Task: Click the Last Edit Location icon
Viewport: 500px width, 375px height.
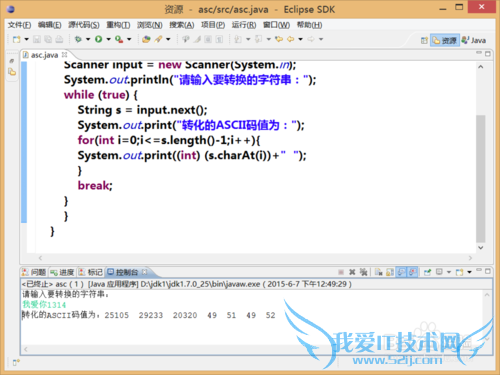Action: pos(279,39)
